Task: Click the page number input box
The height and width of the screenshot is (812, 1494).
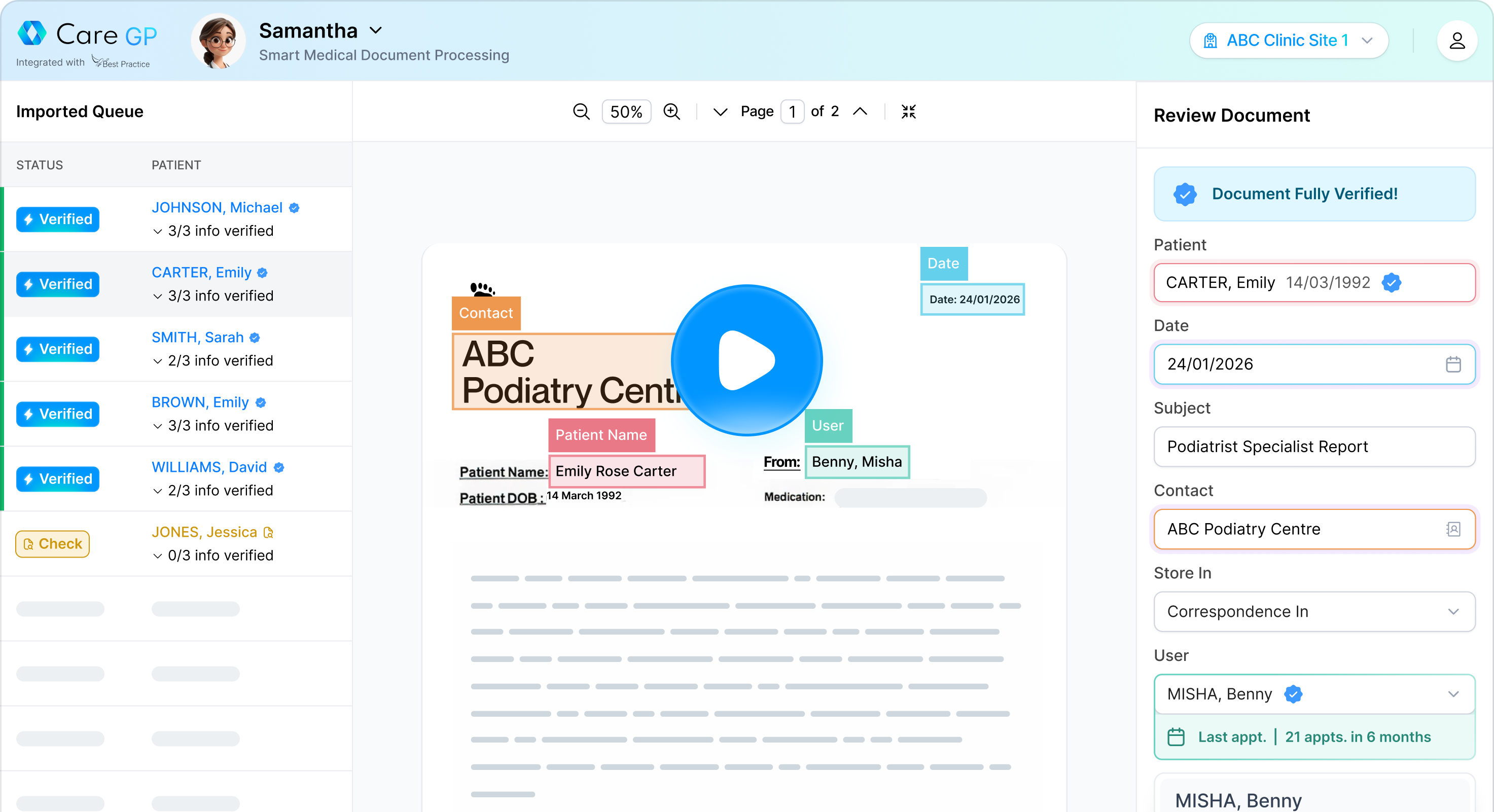Action: pos(792,112)
